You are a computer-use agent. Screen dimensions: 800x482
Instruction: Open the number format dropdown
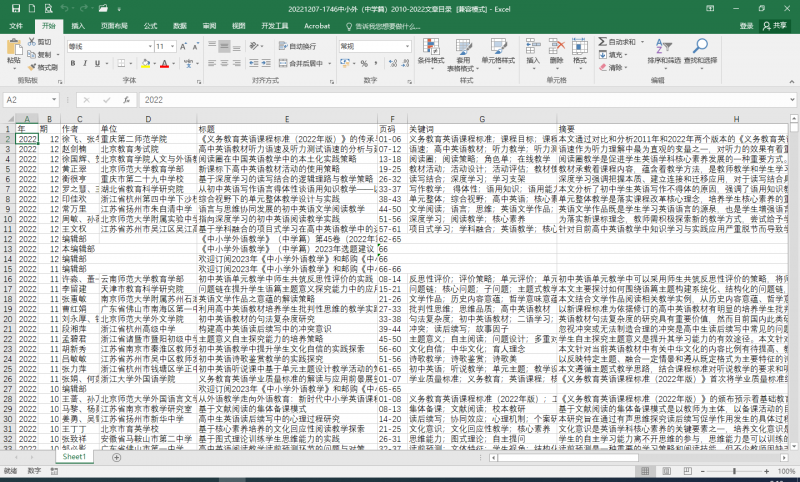pos(407,46)
